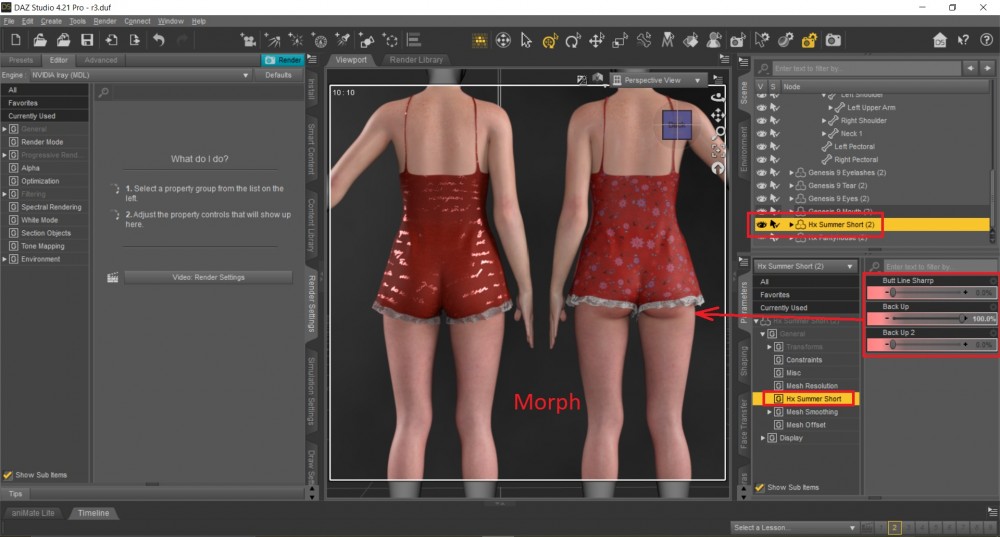Select Mesh Smoothing property group
This screenshot has width=1000, height=537.
pos(812,412)
